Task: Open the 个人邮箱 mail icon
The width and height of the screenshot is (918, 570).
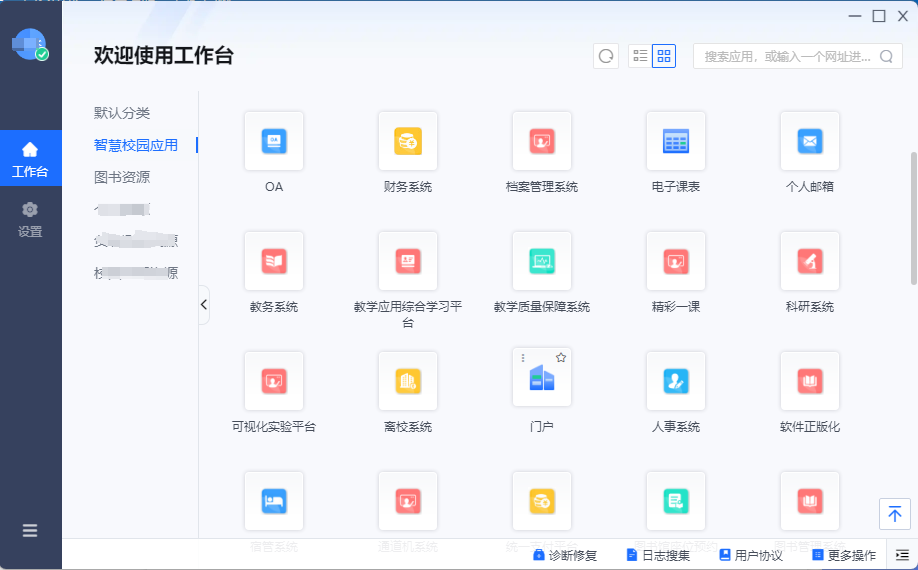Action: tap(809, 142)
